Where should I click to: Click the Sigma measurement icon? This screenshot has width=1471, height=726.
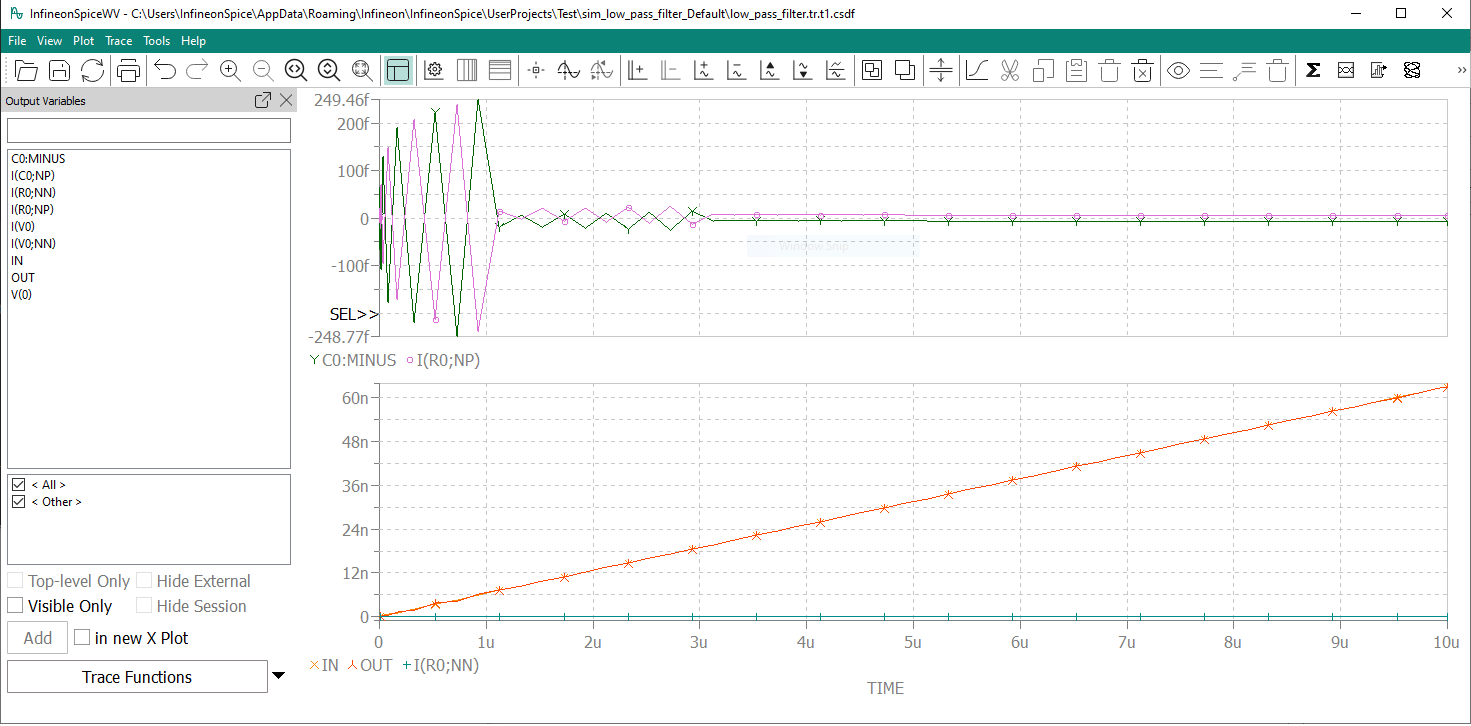[x=1313, y=70]
